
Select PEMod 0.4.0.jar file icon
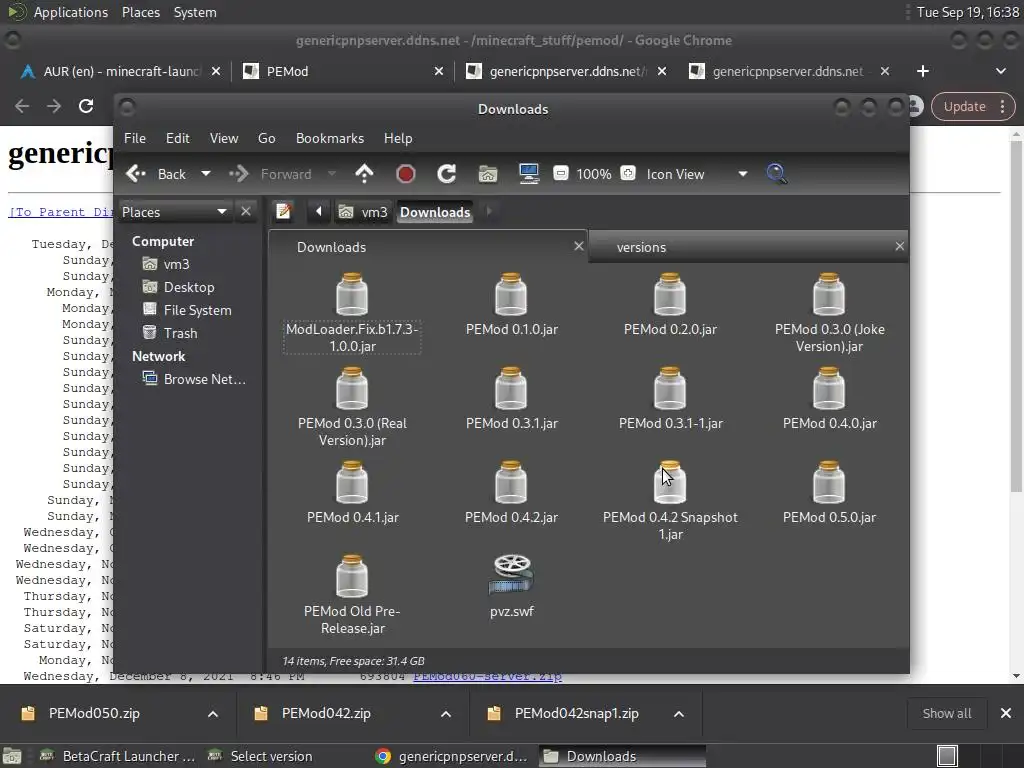pos(829,389)
